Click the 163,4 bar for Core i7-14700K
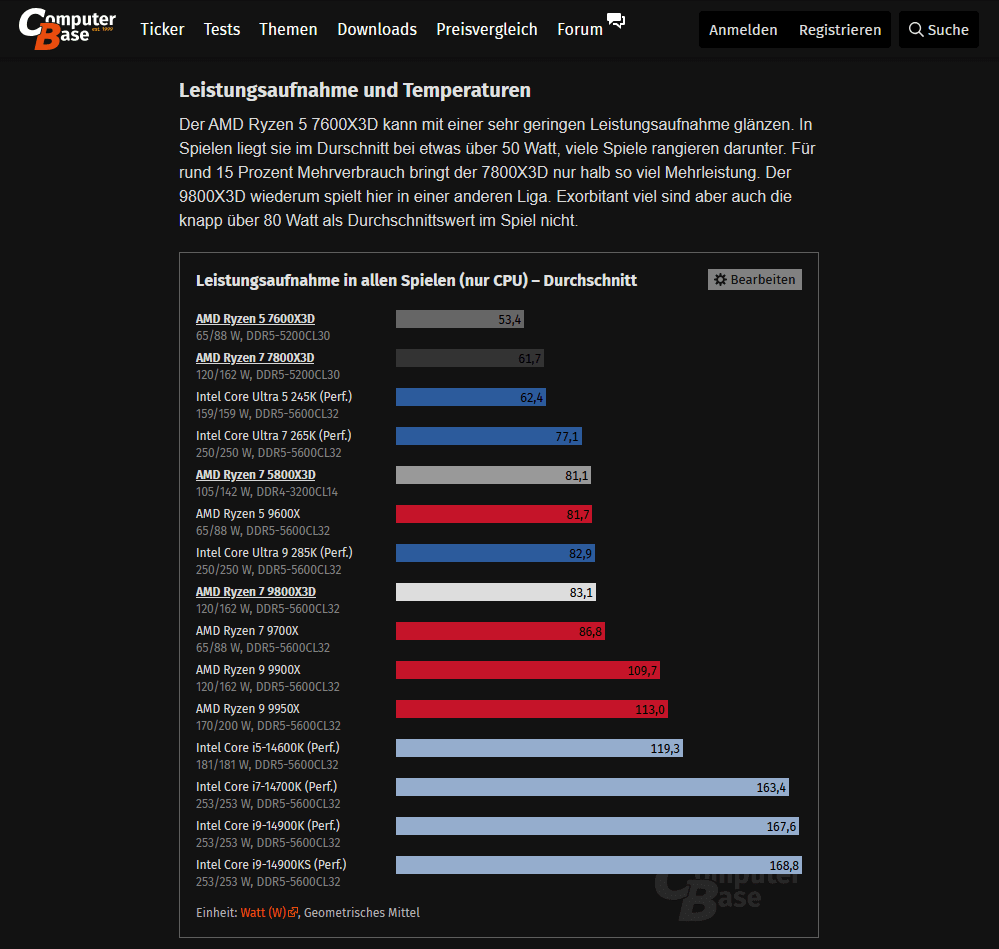Screen dimensions: 999x949 click(x=593, y=787)
